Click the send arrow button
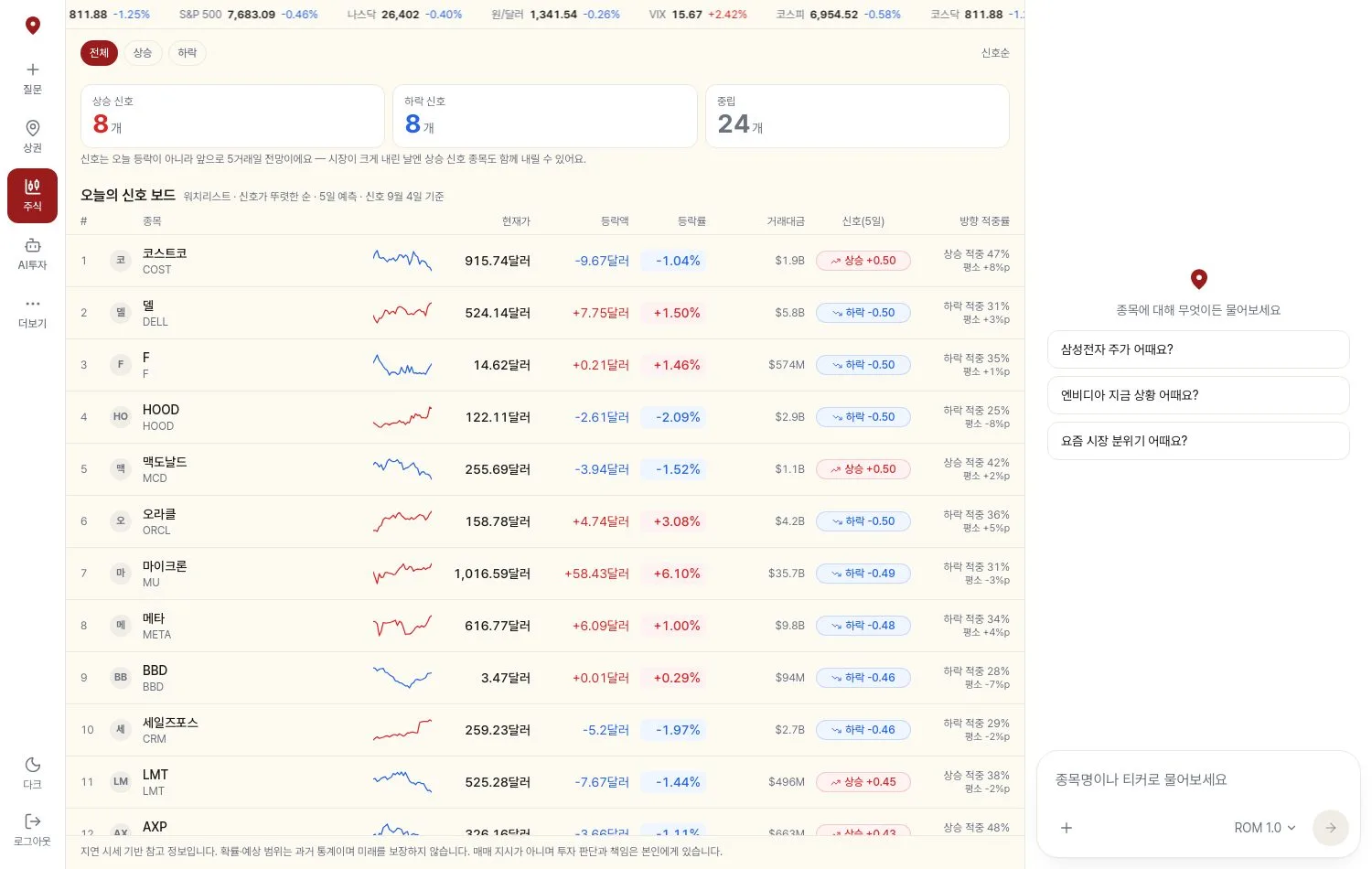Image resolution: width=1372 pixels, height=869 pixels. [x=1331, y=828]
